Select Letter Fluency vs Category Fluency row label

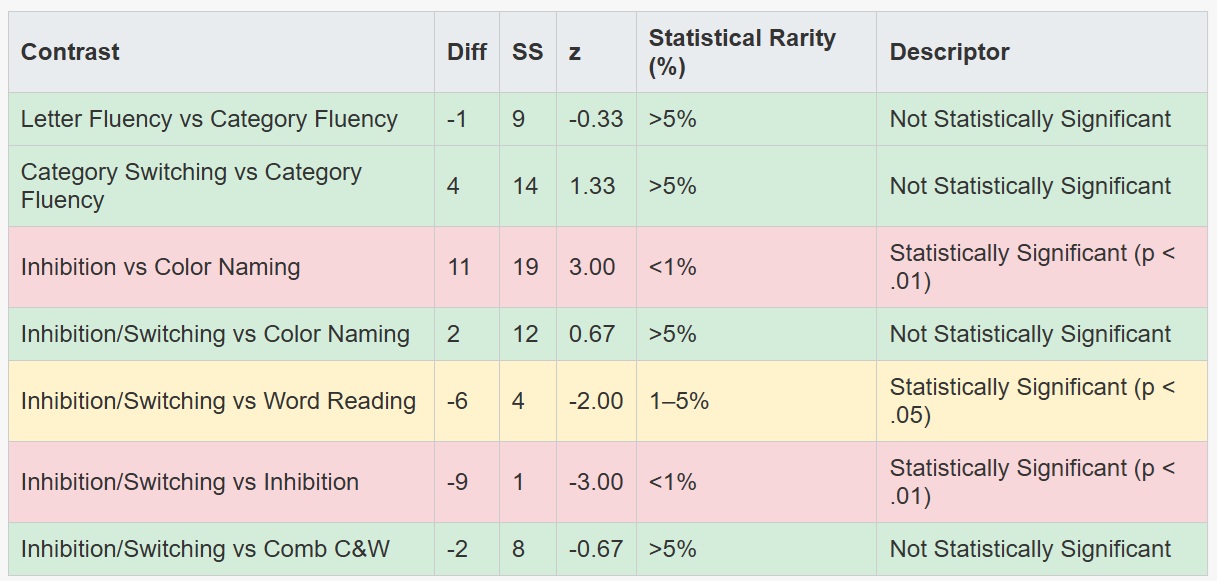click(209, 119)
